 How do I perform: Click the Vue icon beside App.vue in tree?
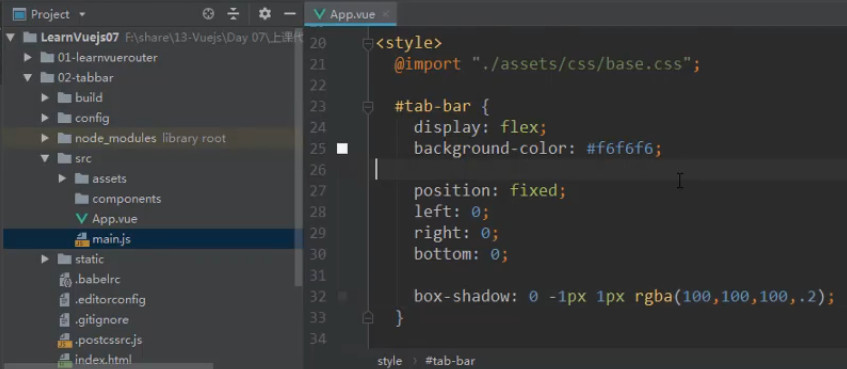82,219
